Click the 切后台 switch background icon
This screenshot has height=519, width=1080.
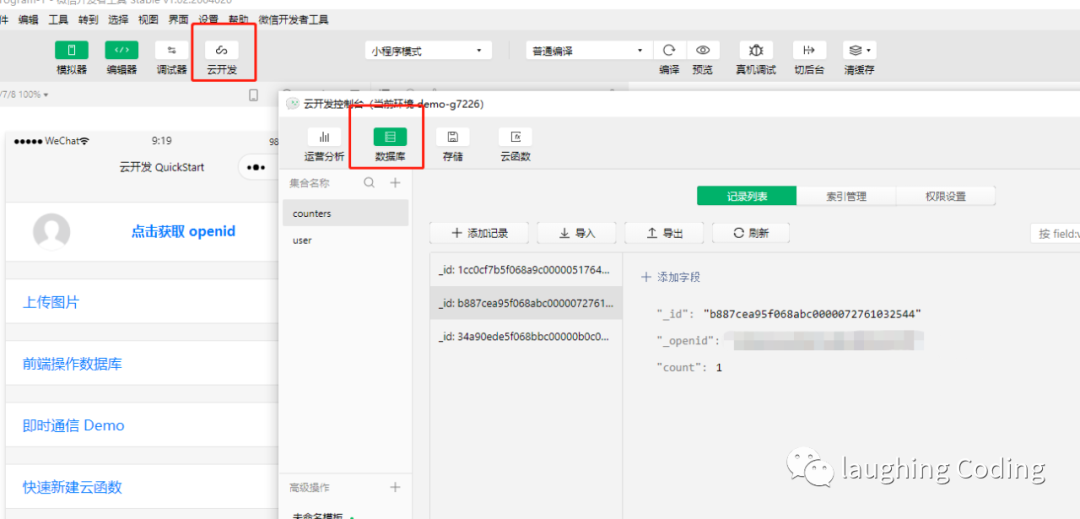coord(809,50)
